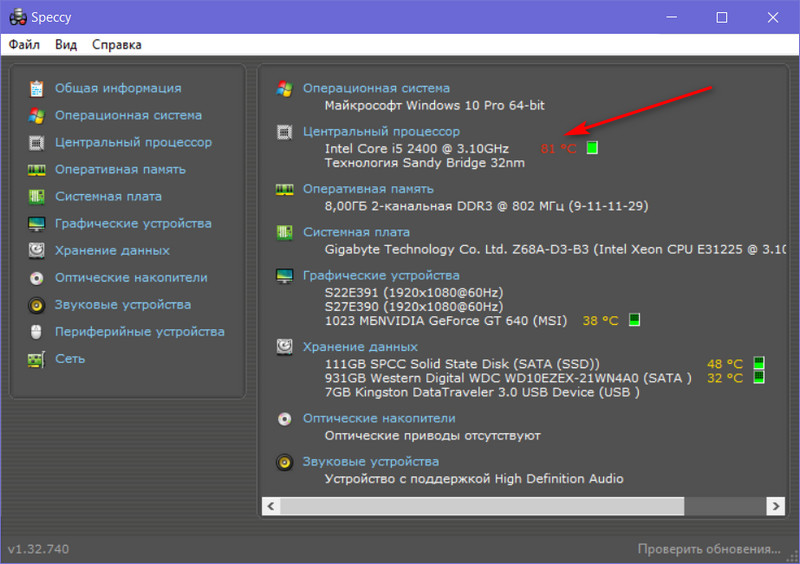
Task: Click the right arrow of horizontal scrollbar
Action: point(776,506)
